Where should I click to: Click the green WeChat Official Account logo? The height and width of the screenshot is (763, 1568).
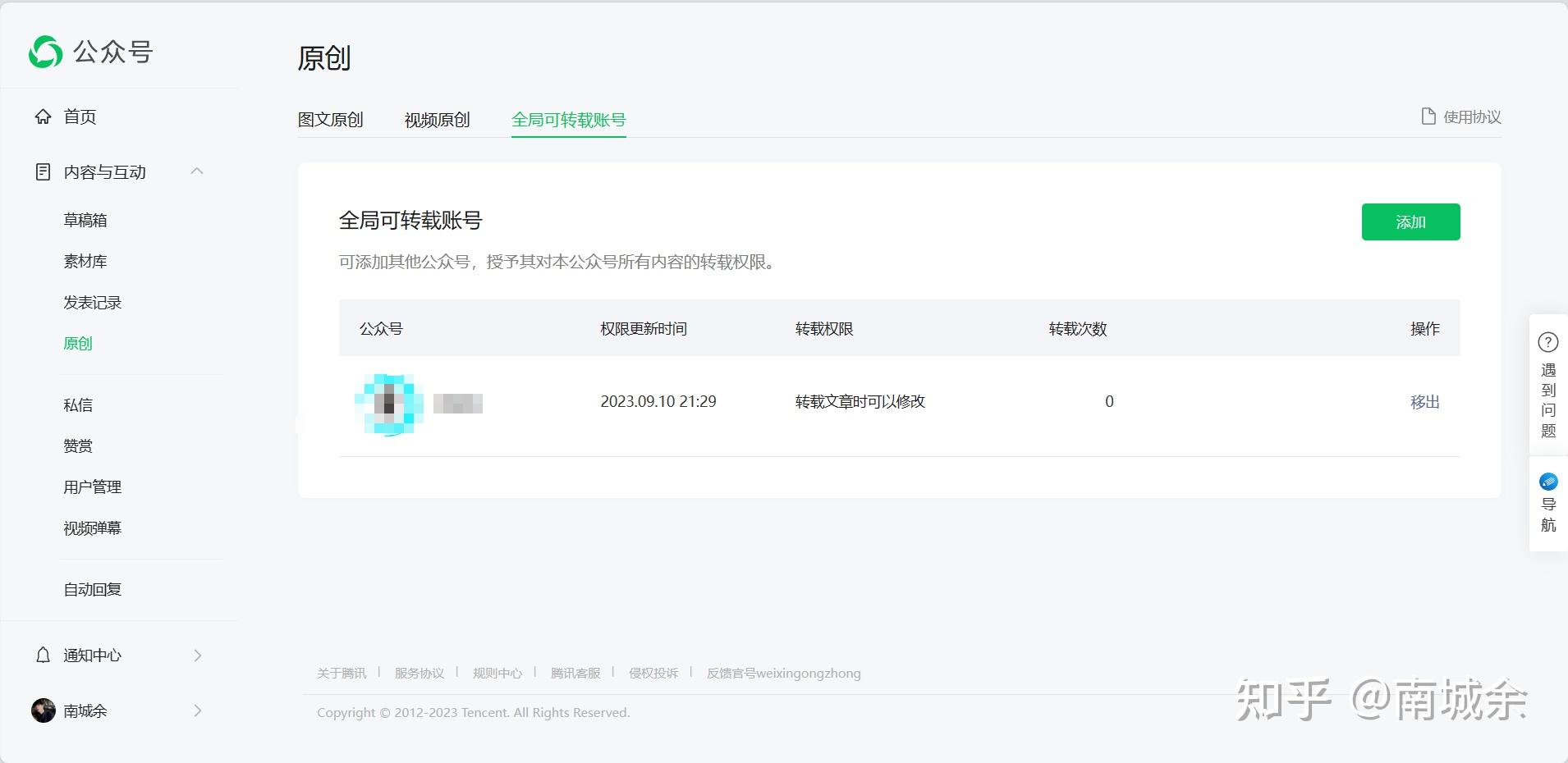tap(45, 52)
